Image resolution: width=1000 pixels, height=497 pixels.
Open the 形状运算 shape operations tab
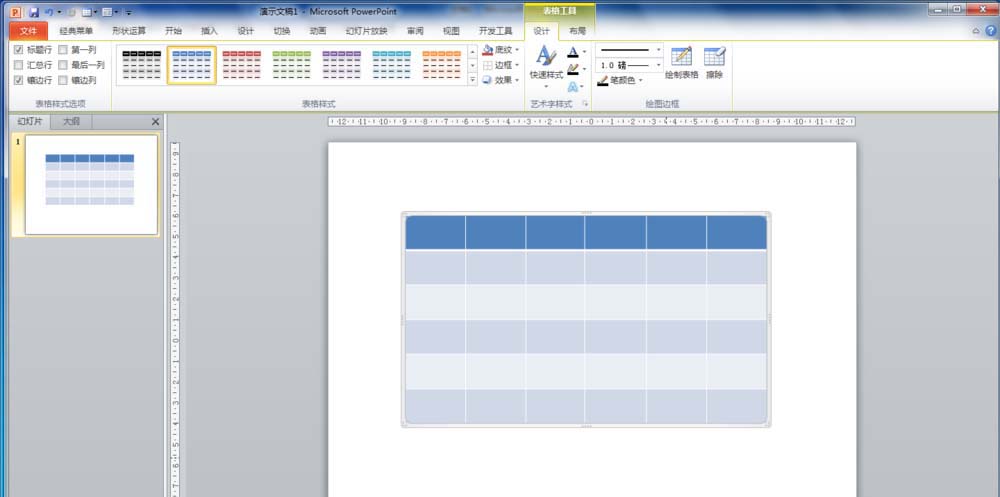(x=129, y=31)
